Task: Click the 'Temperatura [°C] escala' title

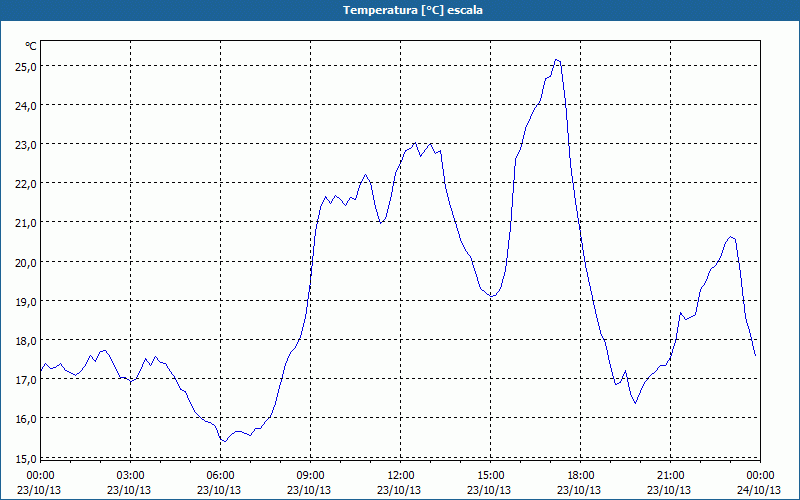Action: tap(413, 10)
